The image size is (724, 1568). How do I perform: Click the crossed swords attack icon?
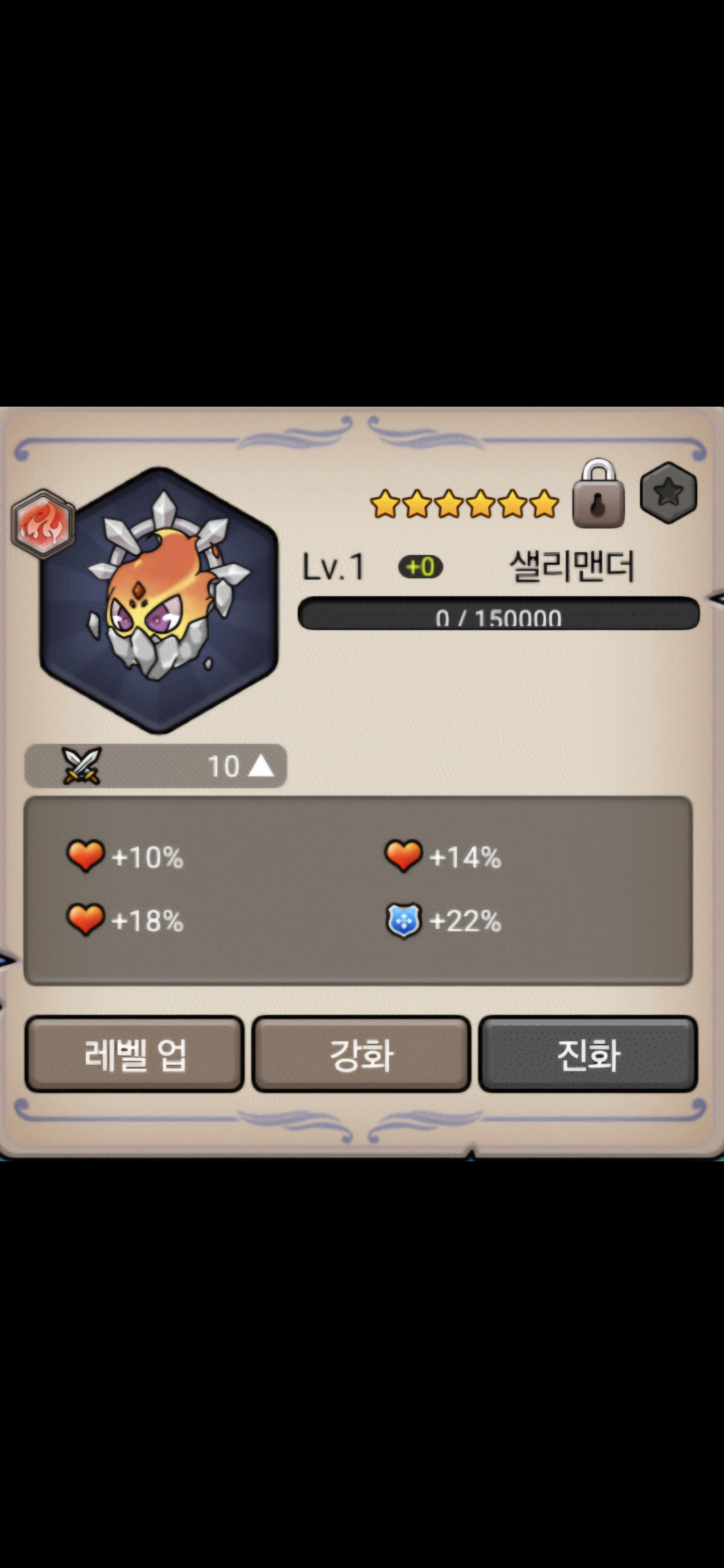(82, 765)
